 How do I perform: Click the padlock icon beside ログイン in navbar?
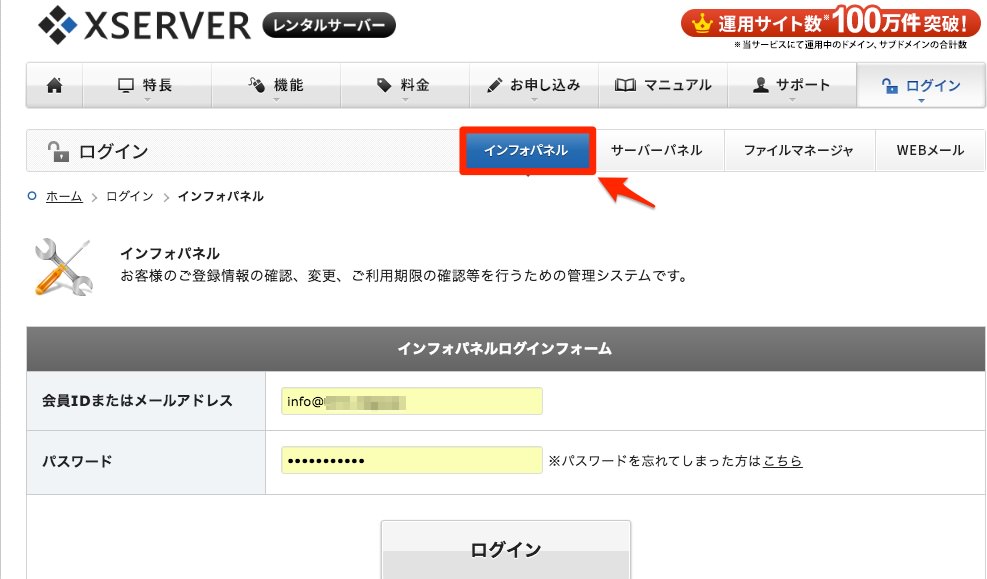(x=889, y=86)
